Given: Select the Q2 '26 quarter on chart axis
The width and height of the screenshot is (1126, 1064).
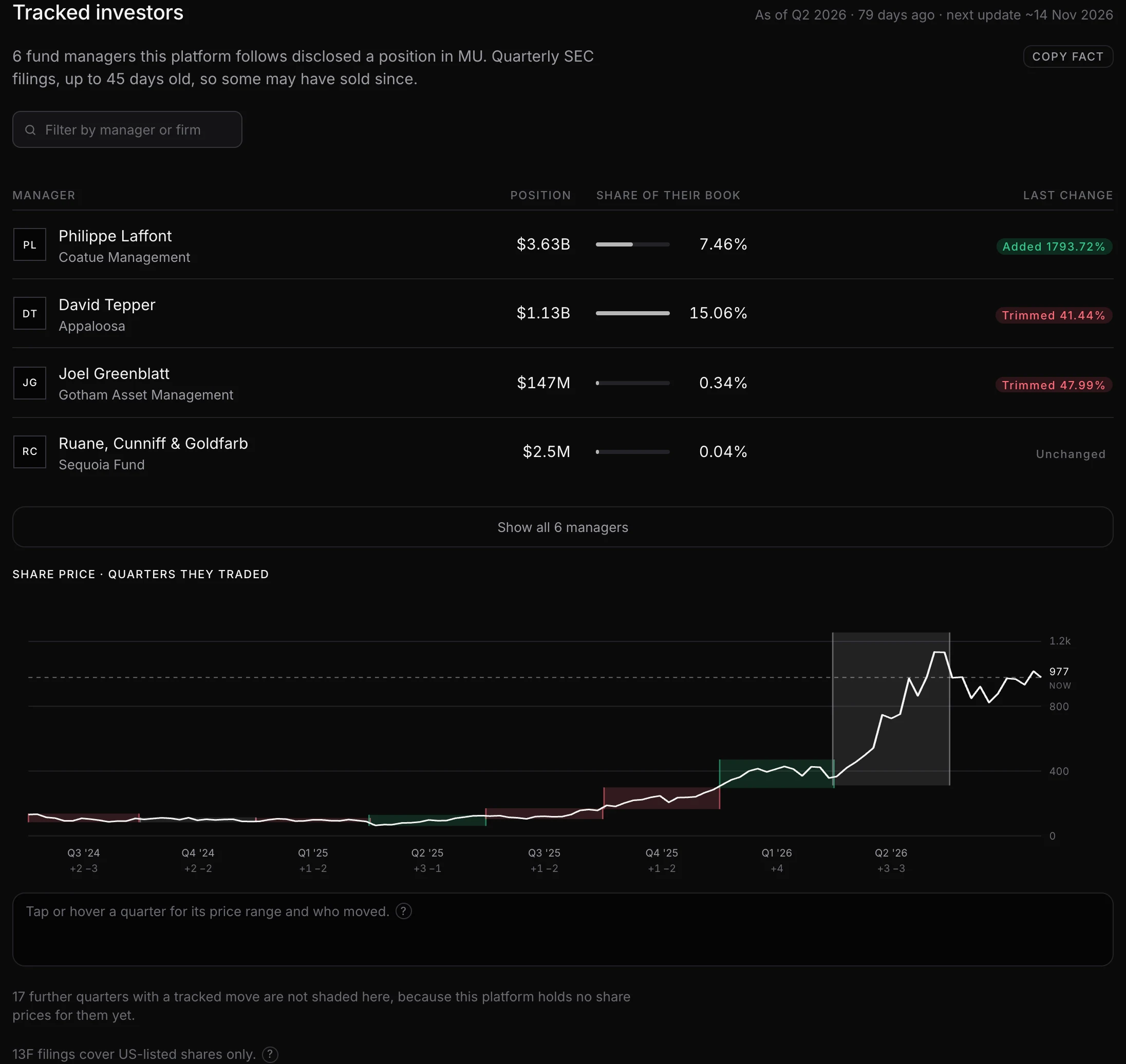Looking at the screenshot, I should [x=891, y=853].
